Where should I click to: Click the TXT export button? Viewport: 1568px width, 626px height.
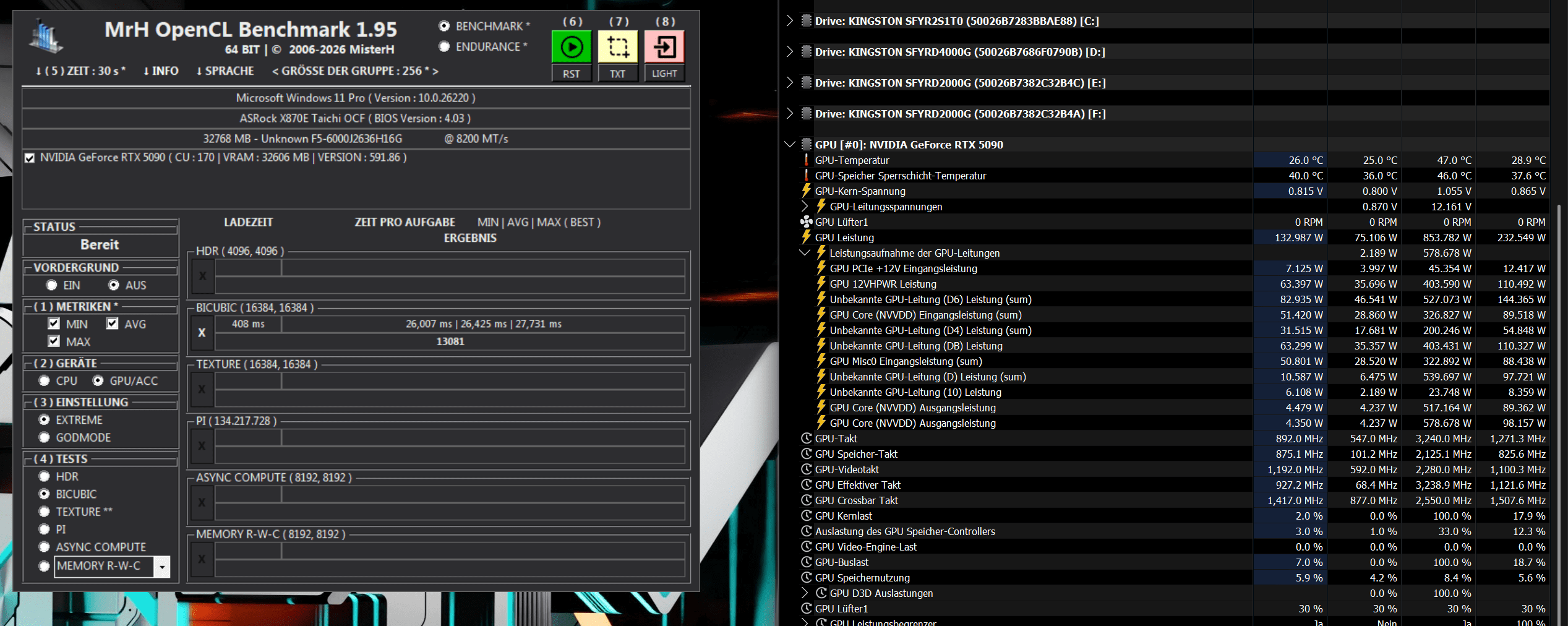tap(618, 74)
